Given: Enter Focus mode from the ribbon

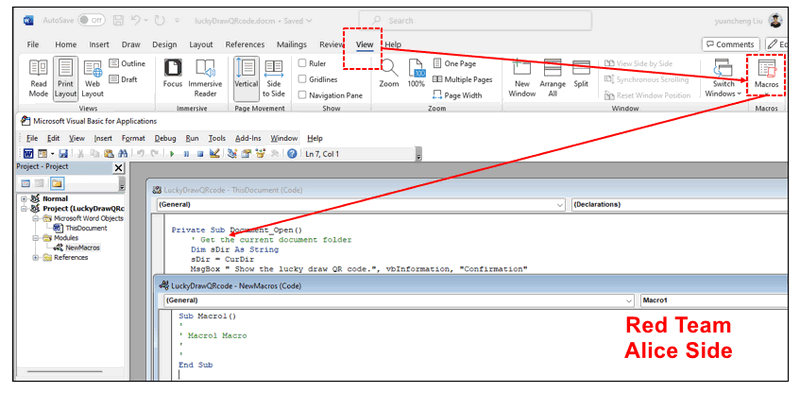Looking at the screenshot, I should [x=172, y=74].
